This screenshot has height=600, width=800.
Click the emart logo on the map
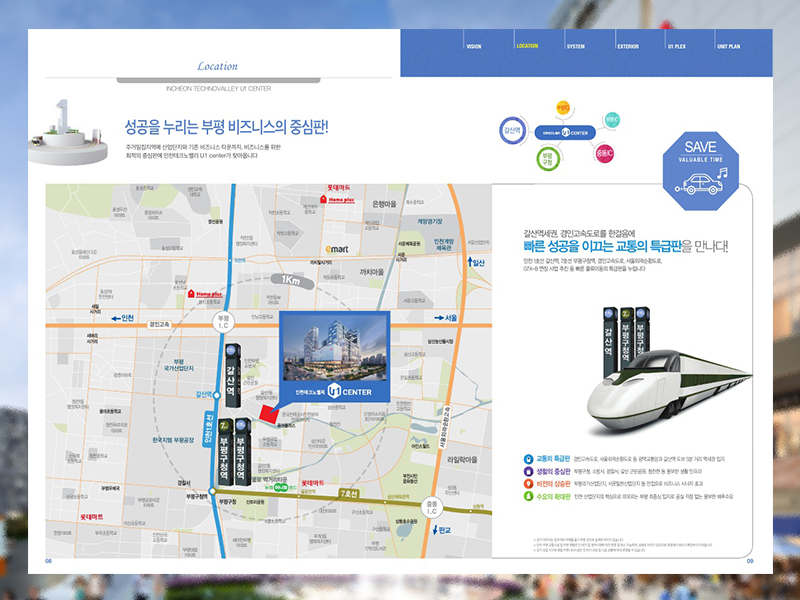(337, 249)
